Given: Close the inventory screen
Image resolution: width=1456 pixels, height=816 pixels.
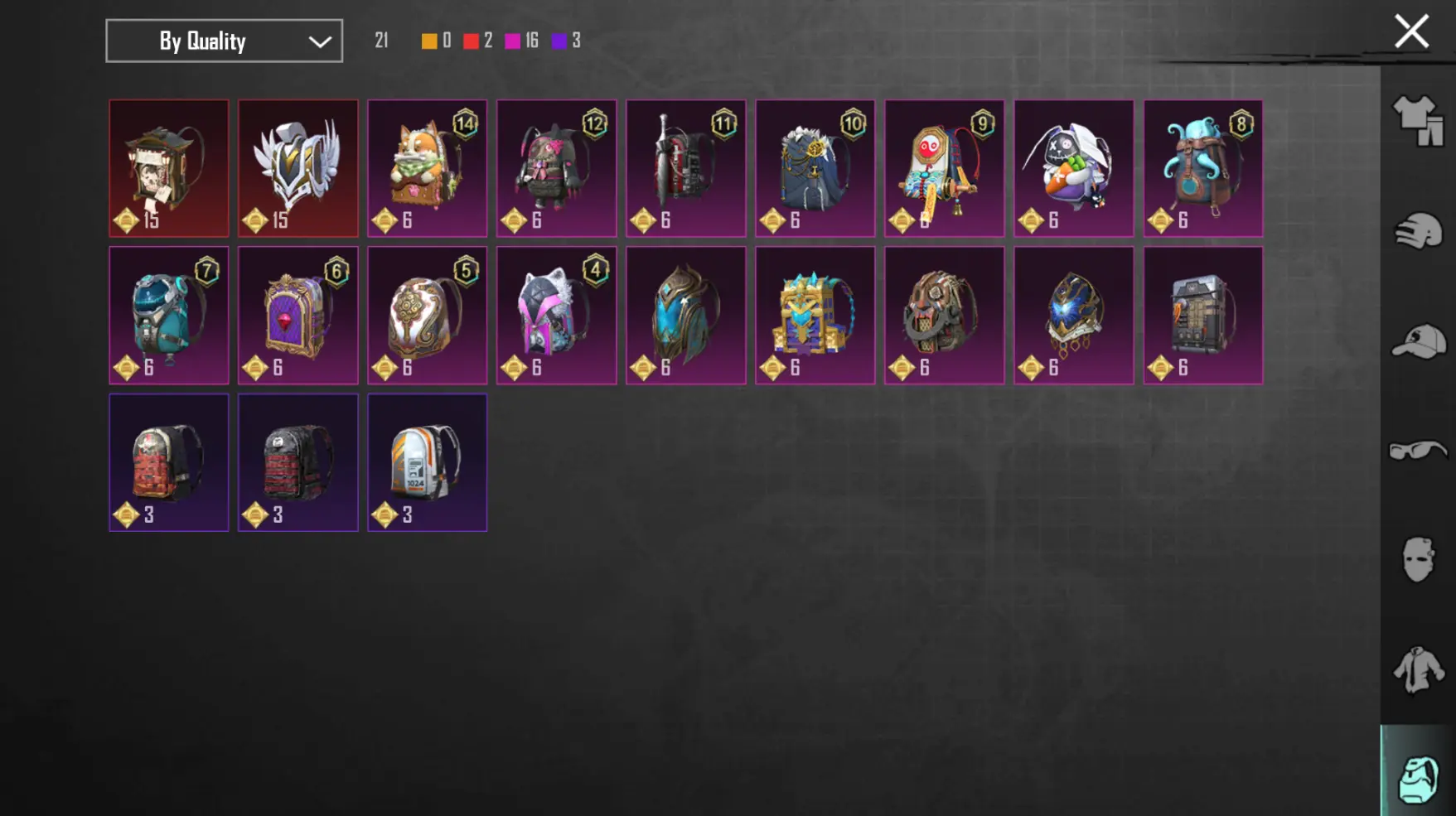Looking at the screenshot, I should pos(1410,31).
